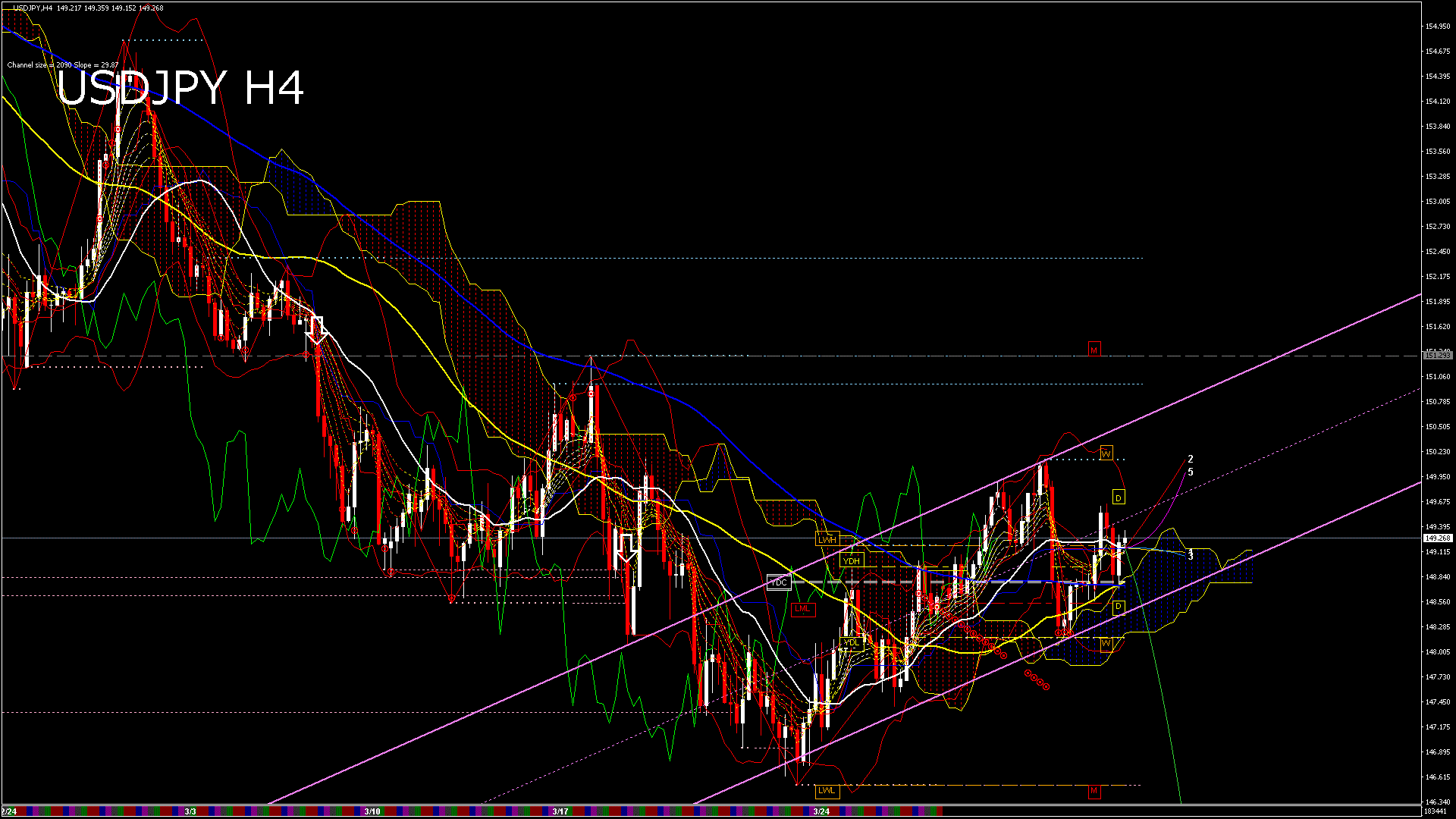Click the YDH yellow level label

pos(852,561)
